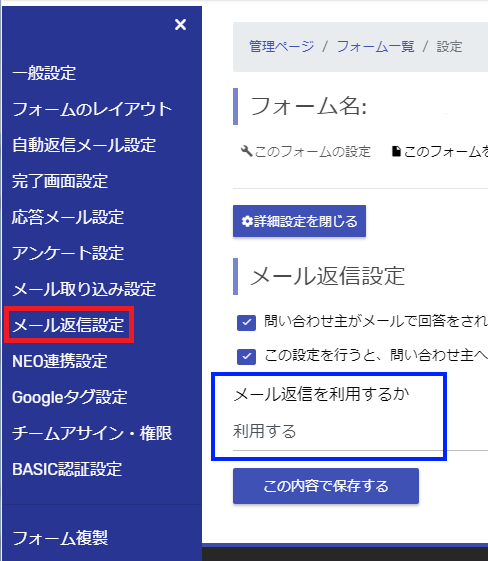Viewport: 488px width, 561px height.
Task: Open アンケート設定 in the sidebar
Action: [x=68, y=253]
